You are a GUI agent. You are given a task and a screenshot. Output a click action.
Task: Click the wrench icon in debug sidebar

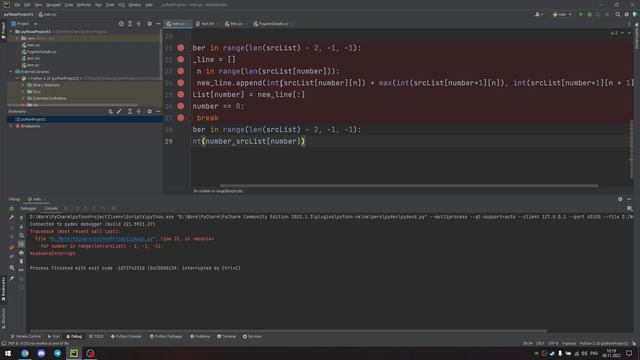11,218
